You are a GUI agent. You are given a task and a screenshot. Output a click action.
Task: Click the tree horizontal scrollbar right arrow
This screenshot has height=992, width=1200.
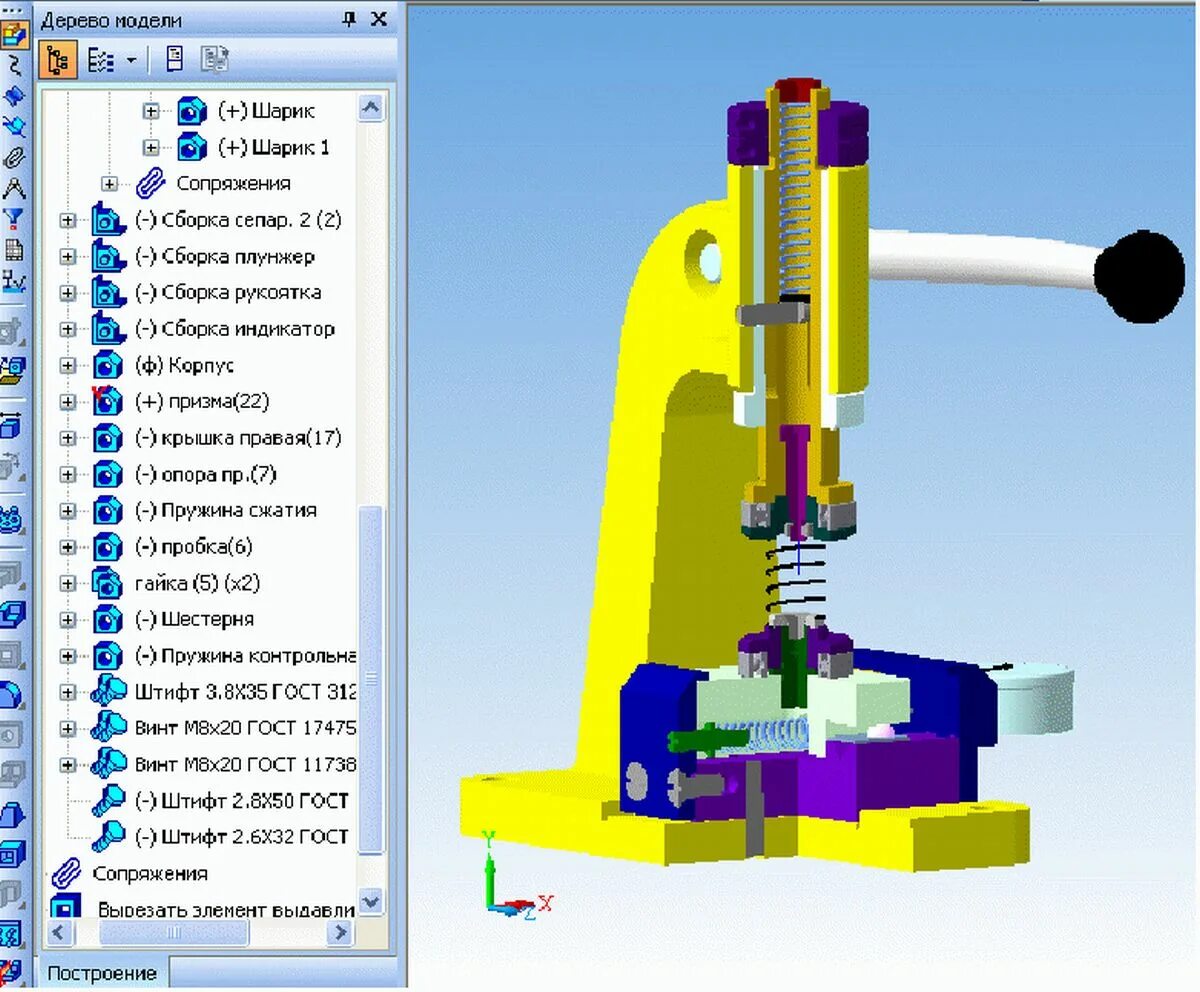coord(342,933)
